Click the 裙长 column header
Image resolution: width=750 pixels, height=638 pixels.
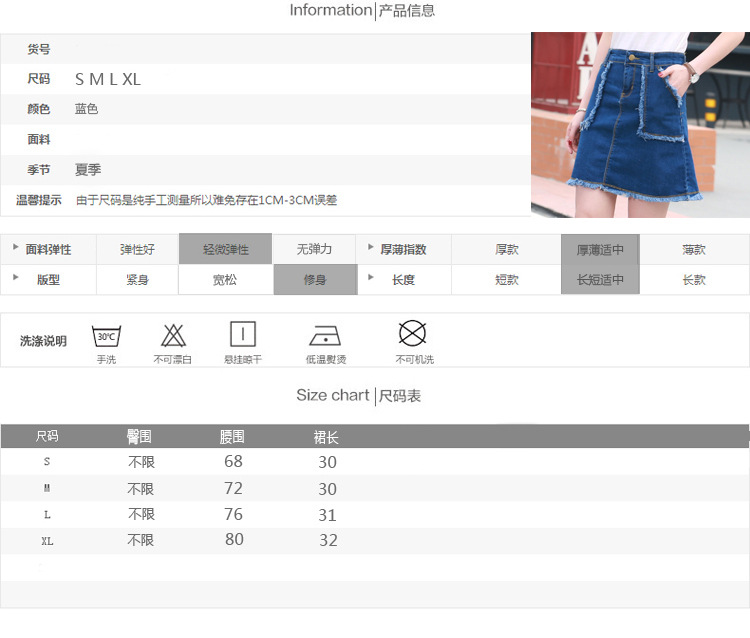pos(326,437)
